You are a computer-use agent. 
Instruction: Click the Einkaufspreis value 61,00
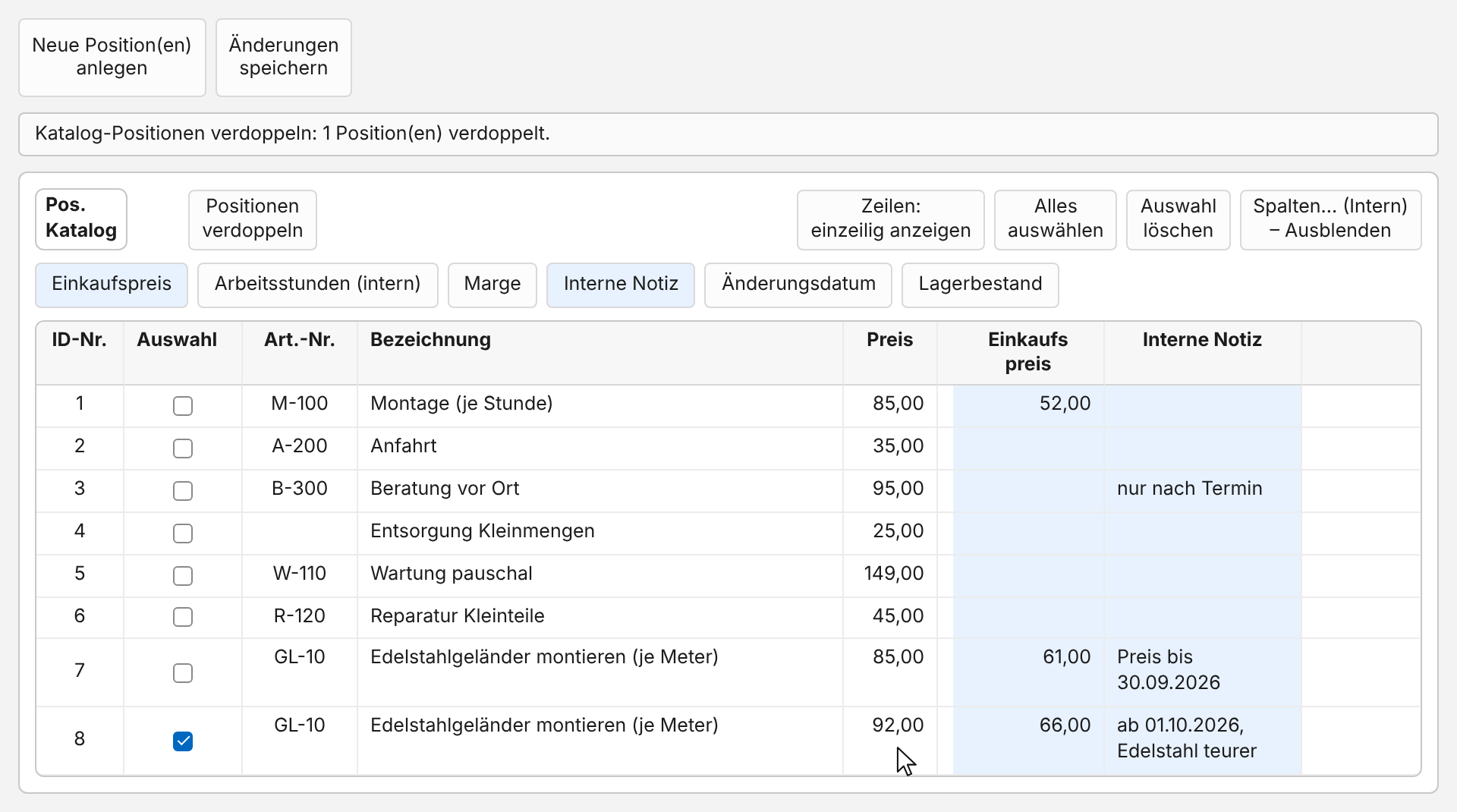pyautogui.click(x=1067, y=657)
